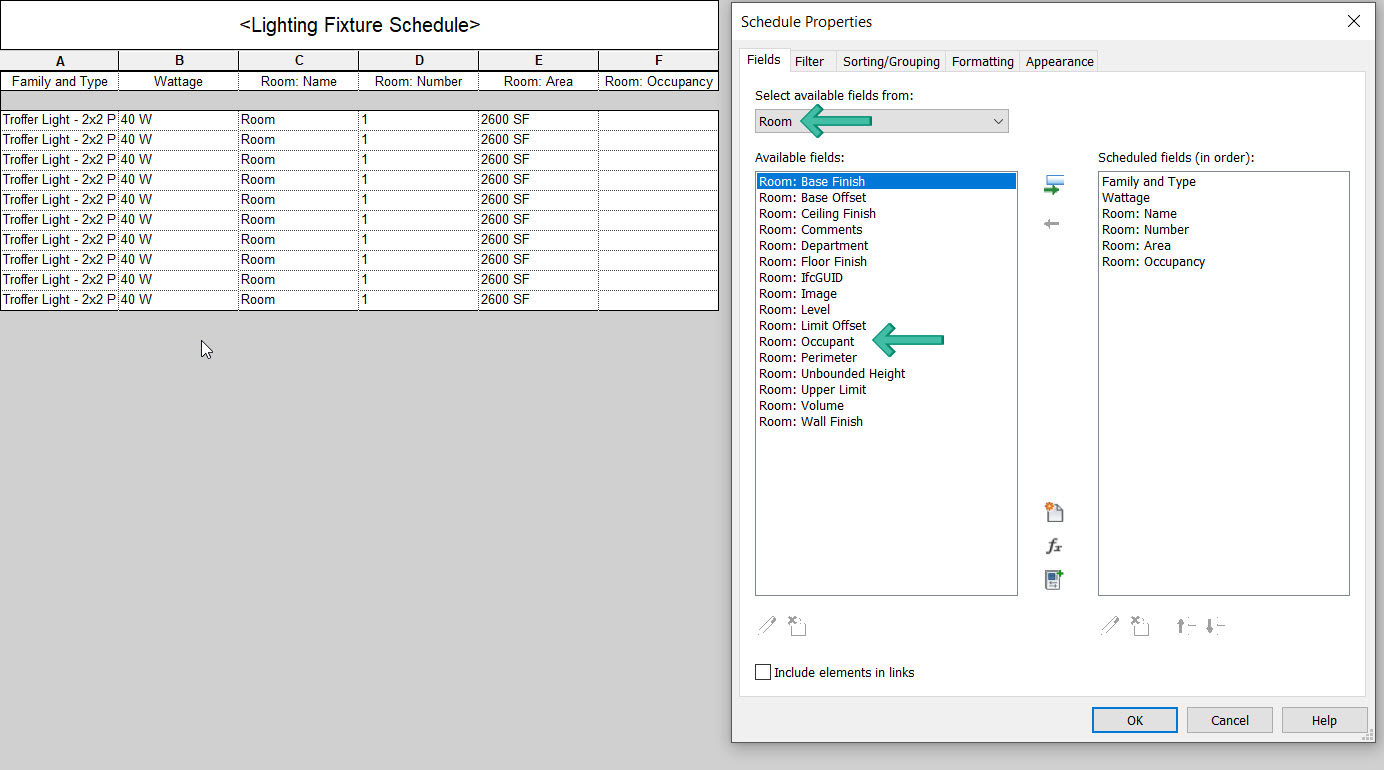Viewport: 1384px width, 770px height.
Task: Select Wattage in scheduled fields list
Action: (x=1125, y=197)
